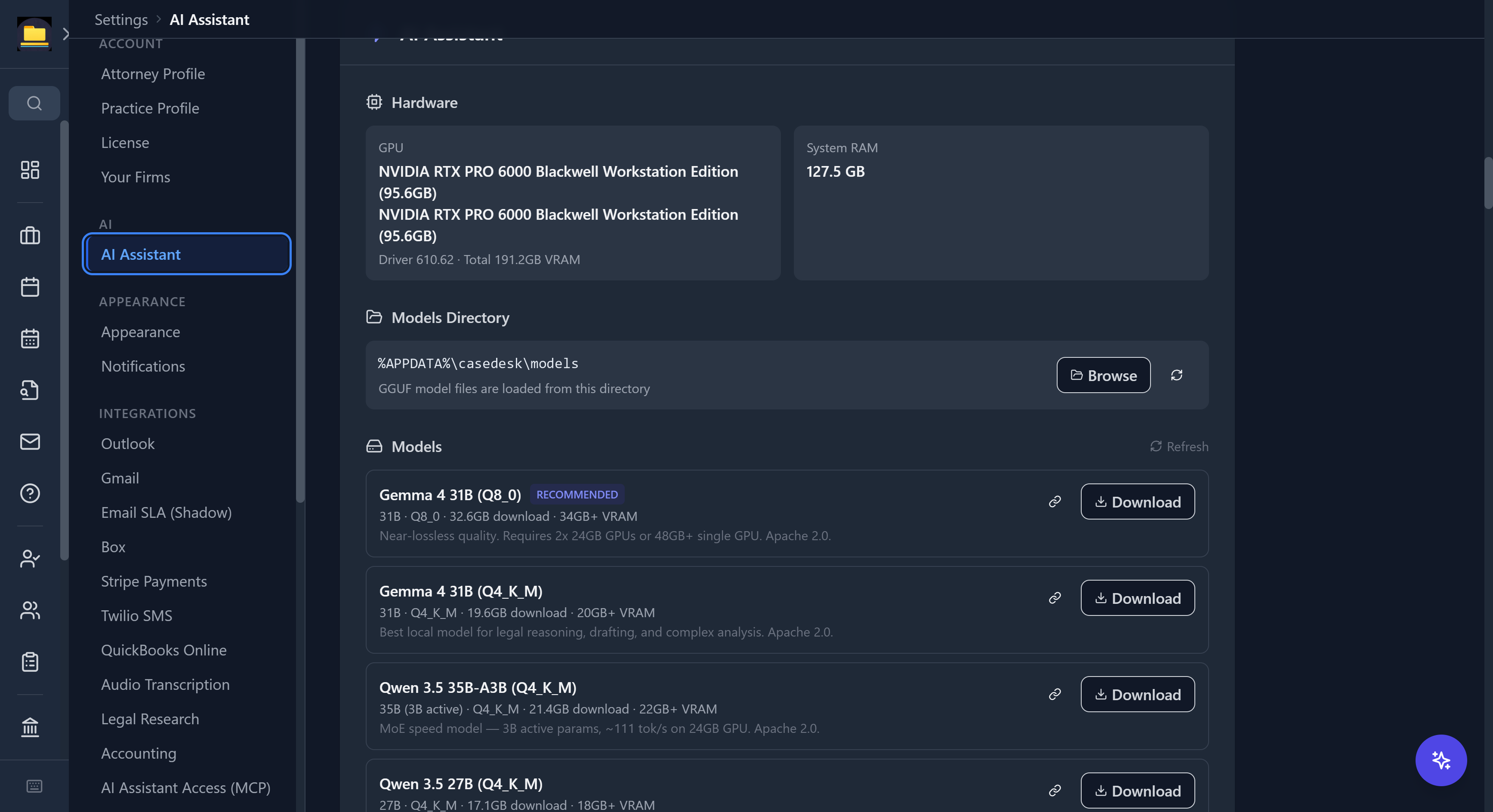Click the CaseDesk folder logo icon
1493x812 pixels.
click(x=34, y=34)
